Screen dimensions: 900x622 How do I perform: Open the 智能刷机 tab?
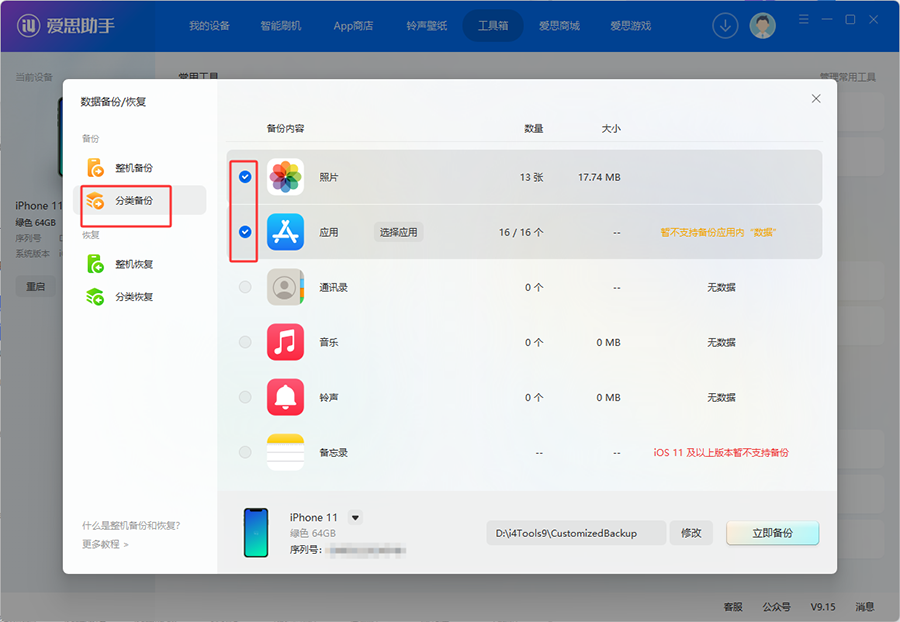(281, 26)
